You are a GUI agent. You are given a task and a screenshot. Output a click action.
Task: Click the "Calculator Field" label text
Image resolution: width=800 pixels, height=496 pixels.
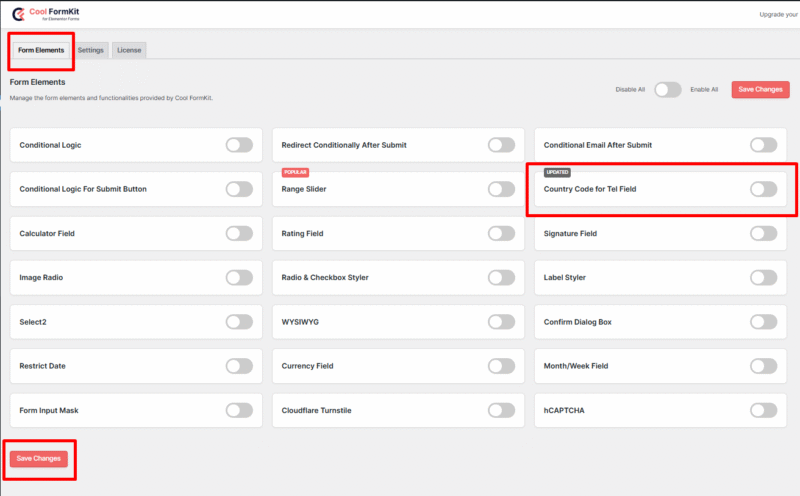47,234
